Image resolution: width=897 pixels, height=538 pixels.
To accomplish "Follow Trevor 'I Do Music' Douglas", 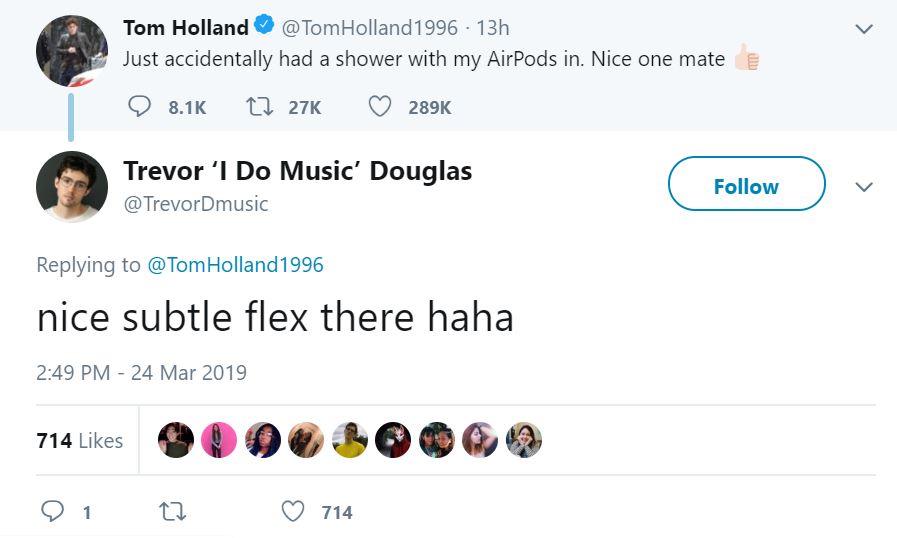I will 746,186.
